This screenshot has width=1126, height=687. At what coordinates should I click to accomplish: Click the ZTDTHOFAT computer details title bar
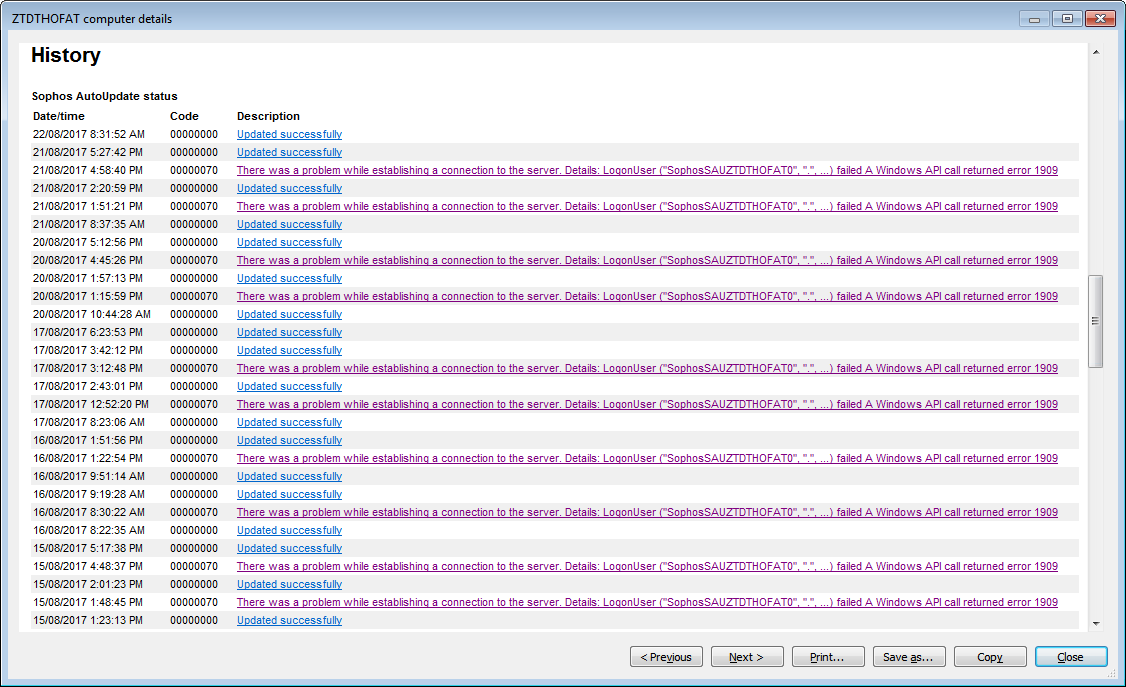click(92, 19)
